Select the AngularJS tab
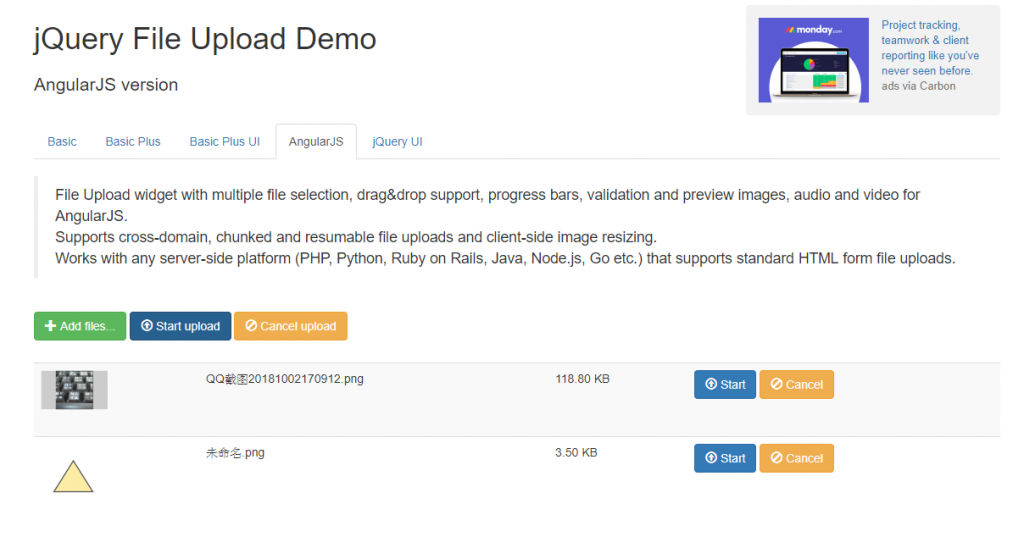The height and width of the screenshot is (548, 1024). [316, 142]
